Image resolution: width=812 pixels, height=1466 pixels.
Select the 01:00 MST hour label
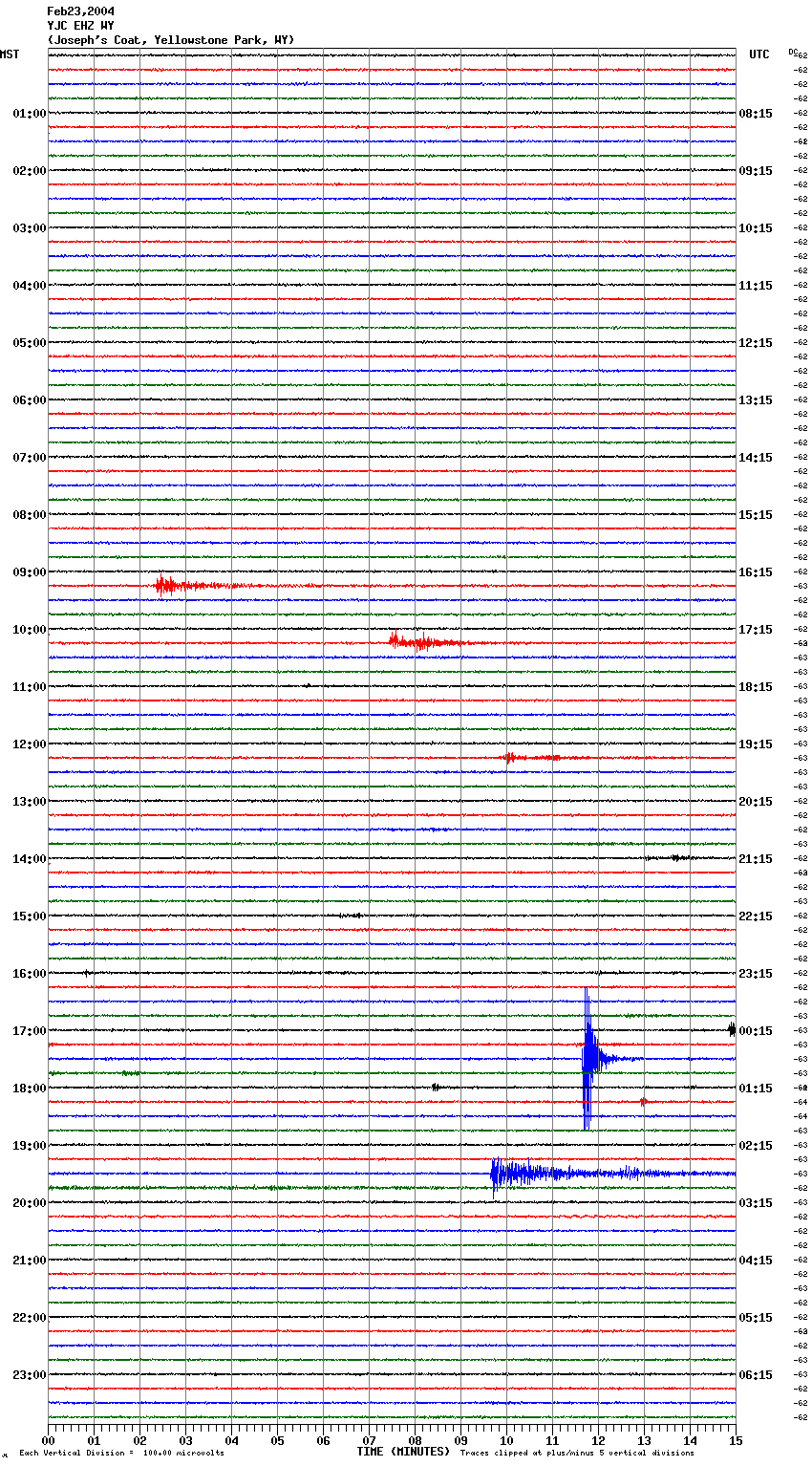click(x=29, y=114)
